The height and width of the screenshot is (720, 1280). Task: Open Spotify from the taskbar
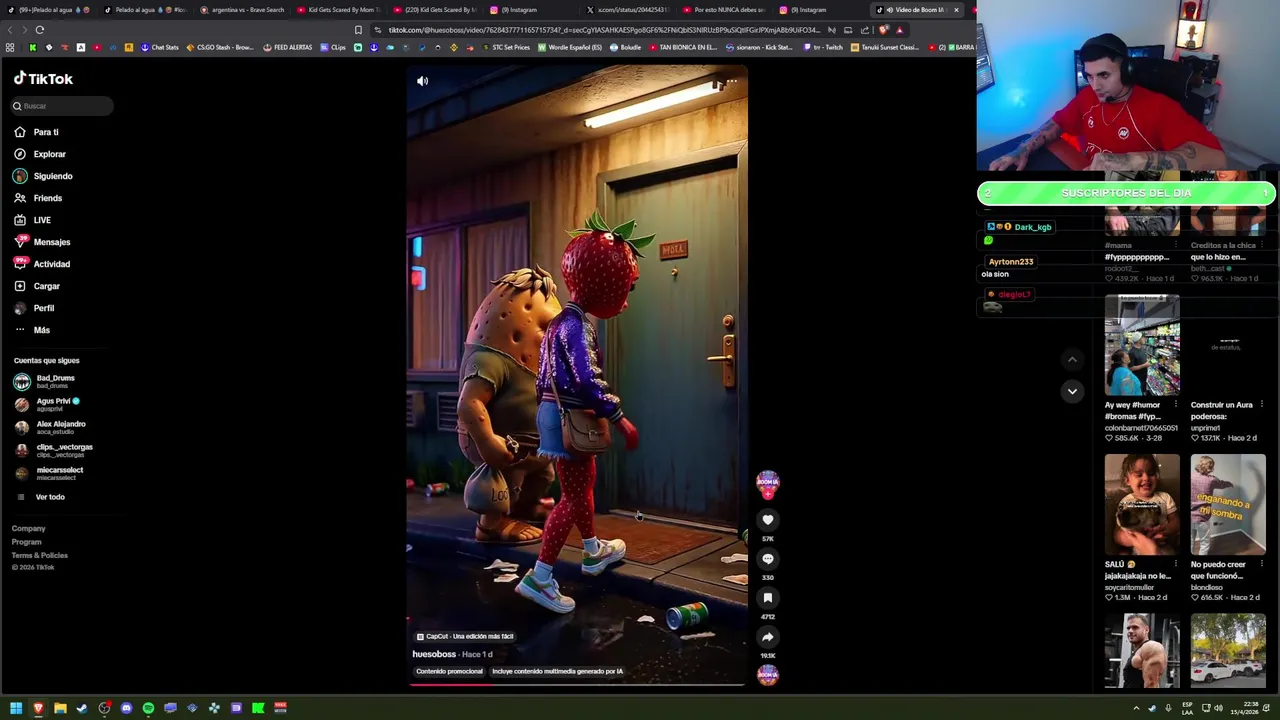[148, 708]
